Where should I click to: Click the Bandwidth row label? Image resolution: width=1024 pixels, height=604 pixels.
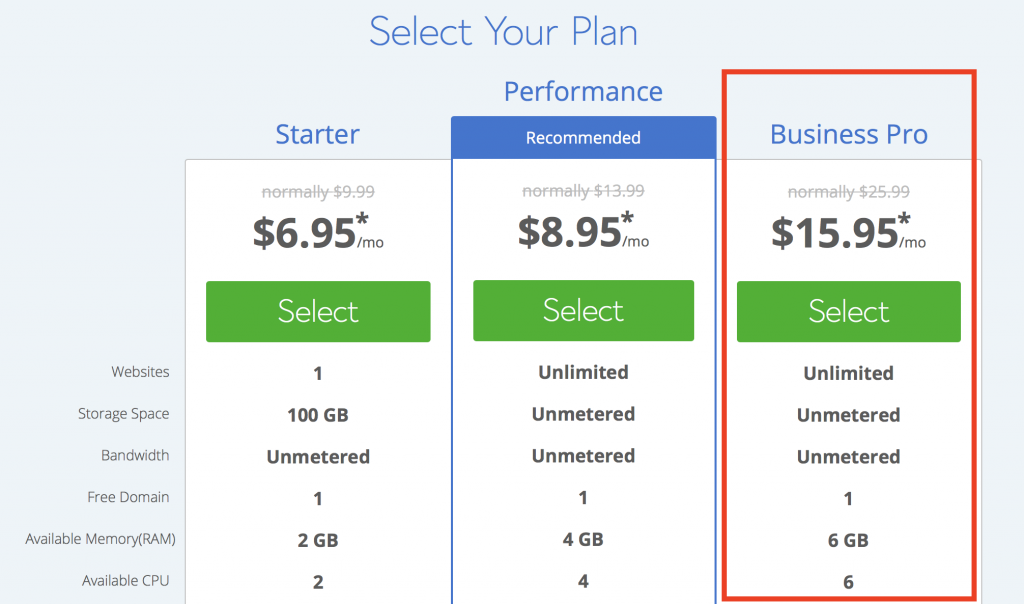coord(135,455)
